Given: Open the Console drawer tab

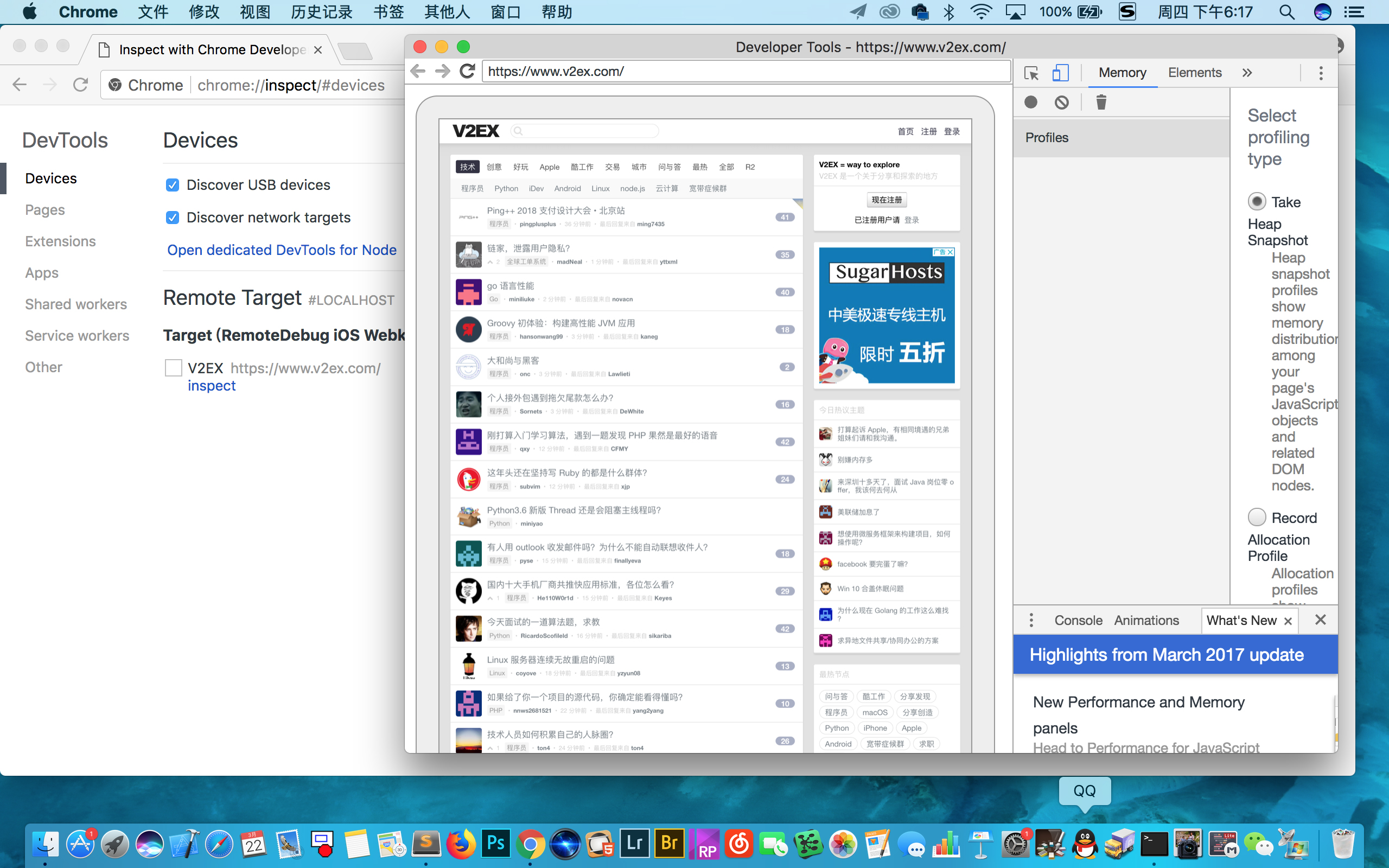Looking at the screenshot, I should click(1078, 621).
